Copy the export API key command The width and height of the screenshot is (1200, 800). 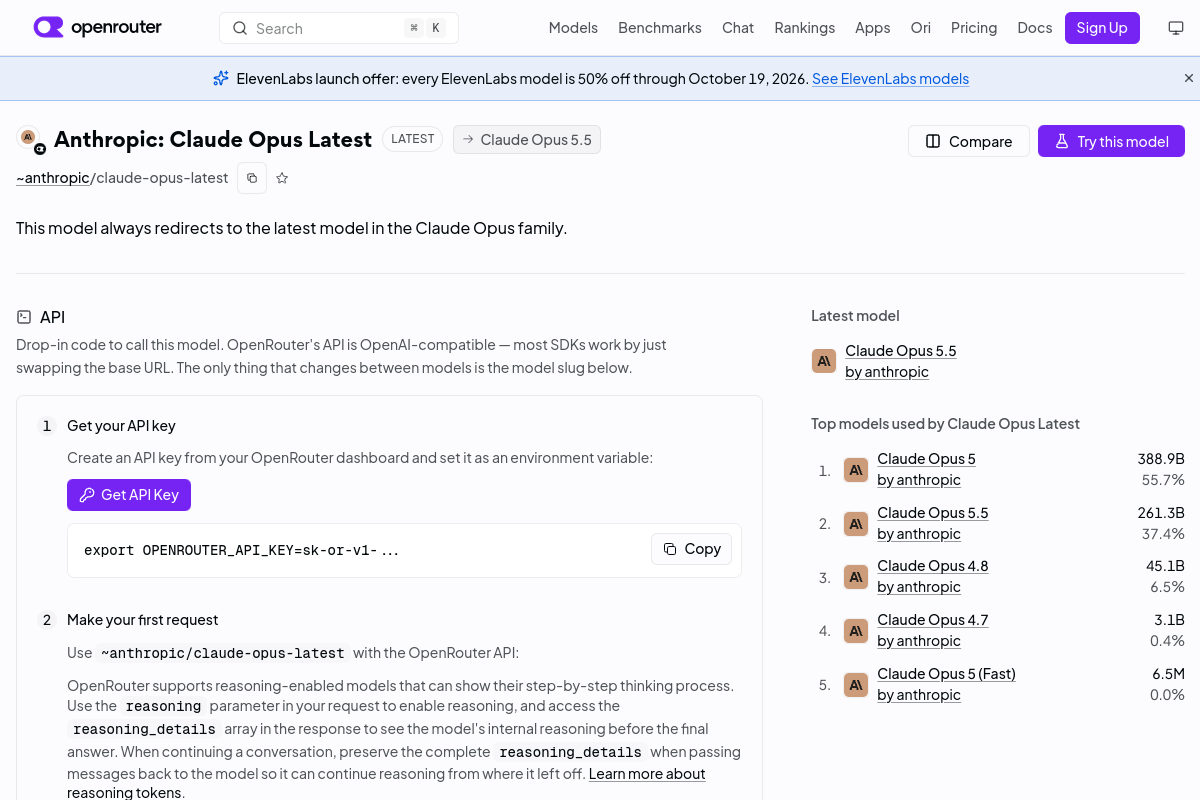692,549
